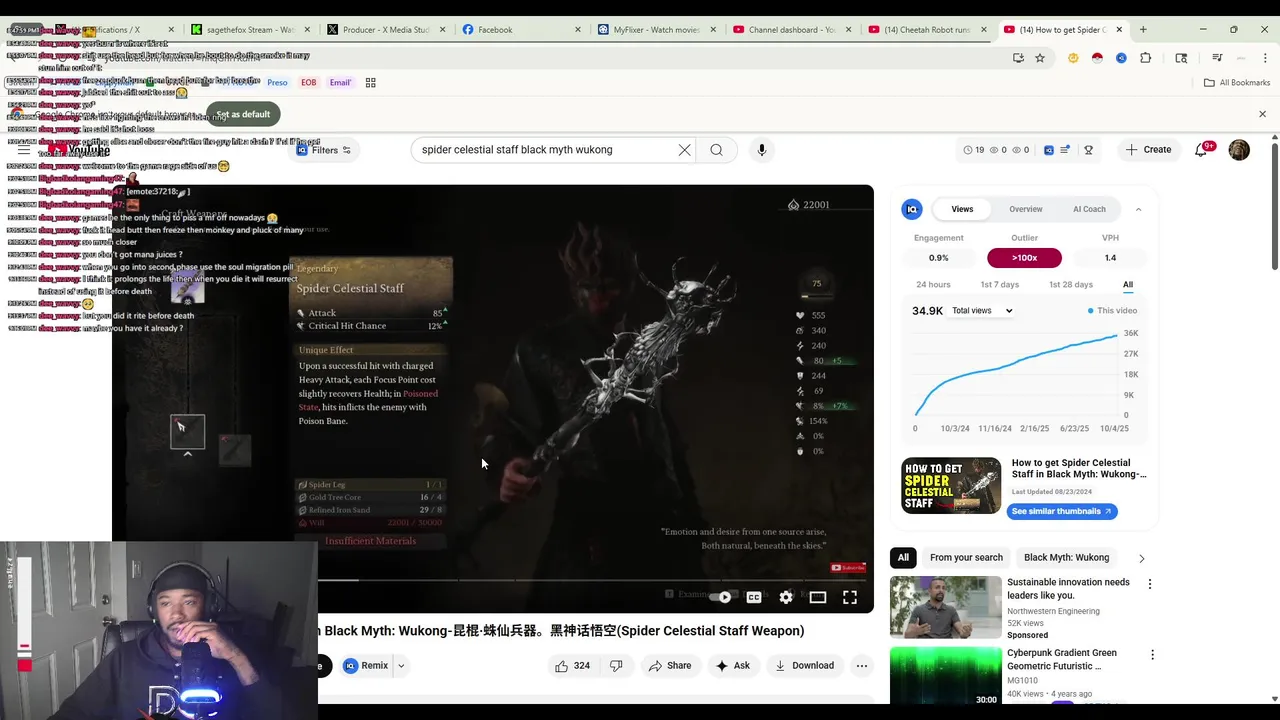This screenshot has height=720, width=1280.
Task: Open Chrome media controls icon
Action: coord(1217,58)
